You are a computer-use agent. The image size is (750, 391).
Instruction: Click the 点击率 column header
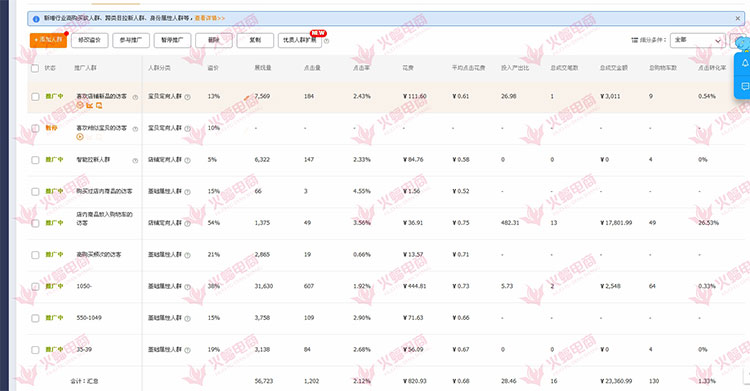coord(361,68)
